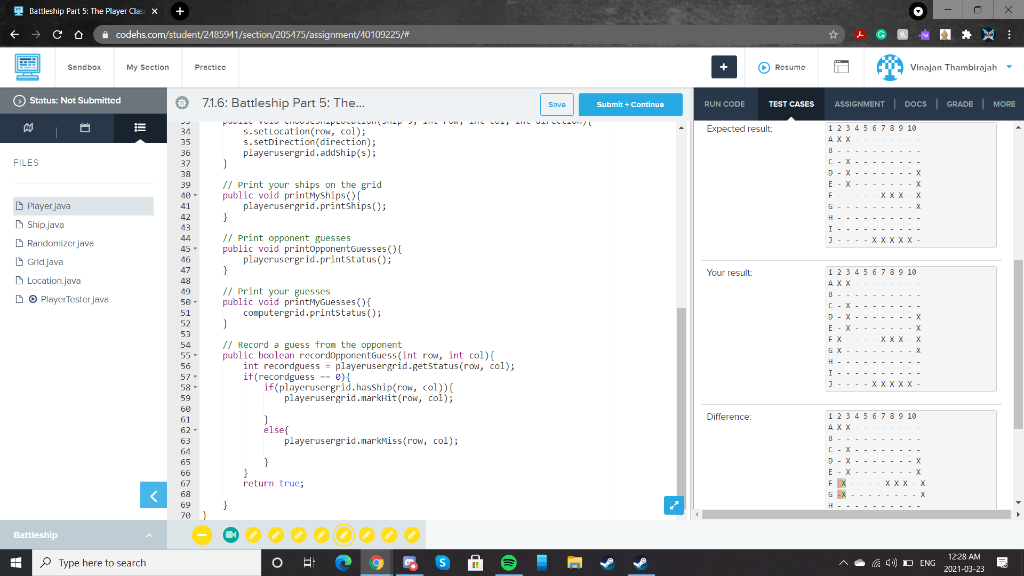This screenshot has width=1024, height=576.
Task: Click the window layout icon near Resume
Action: (841, 67)
